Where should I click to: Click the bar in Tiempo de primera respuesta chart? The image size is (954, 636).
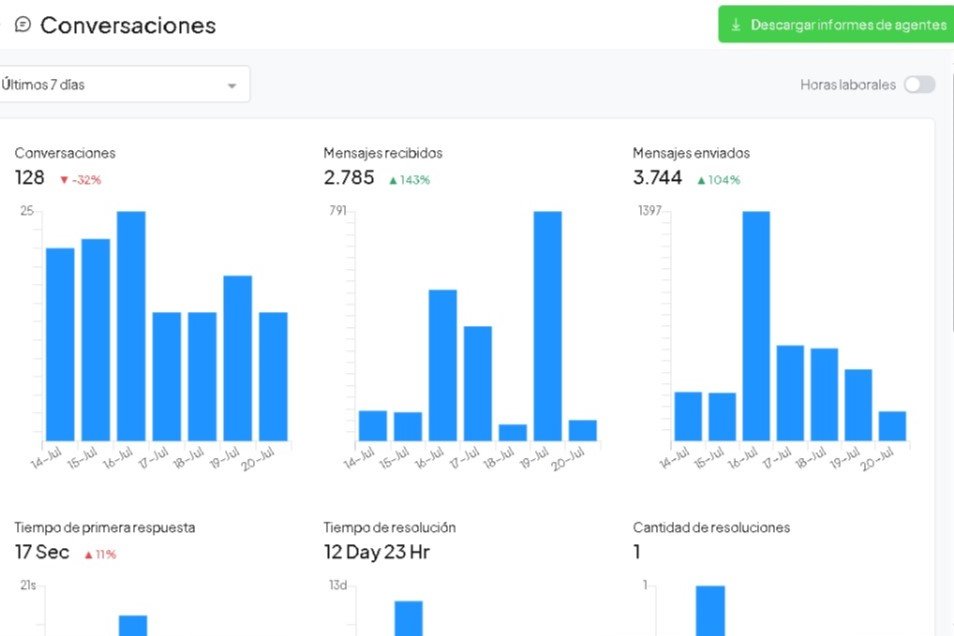133,625
